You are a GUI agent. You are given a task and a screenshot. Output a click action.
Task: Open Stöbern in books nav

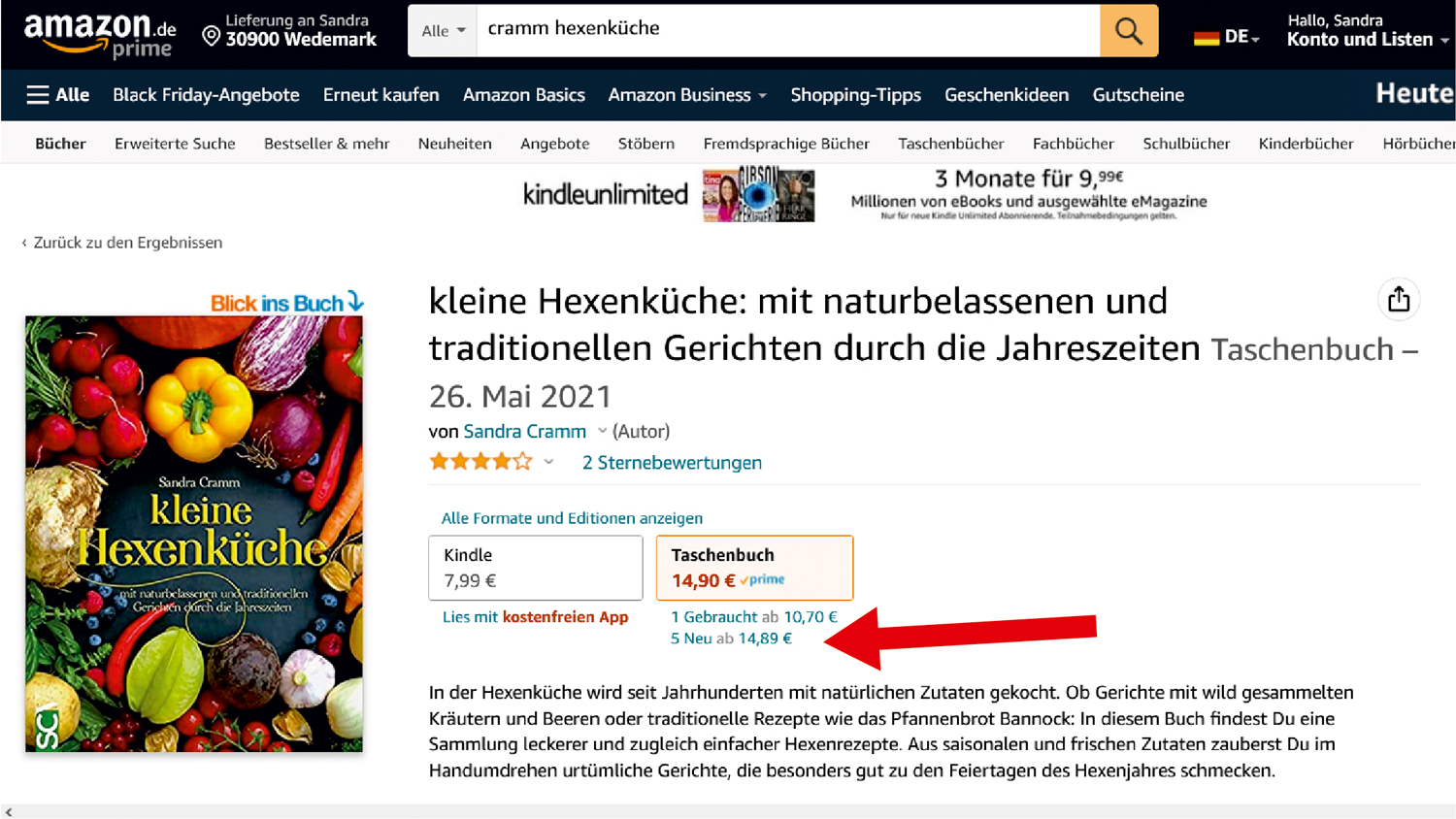pos(645,144)
